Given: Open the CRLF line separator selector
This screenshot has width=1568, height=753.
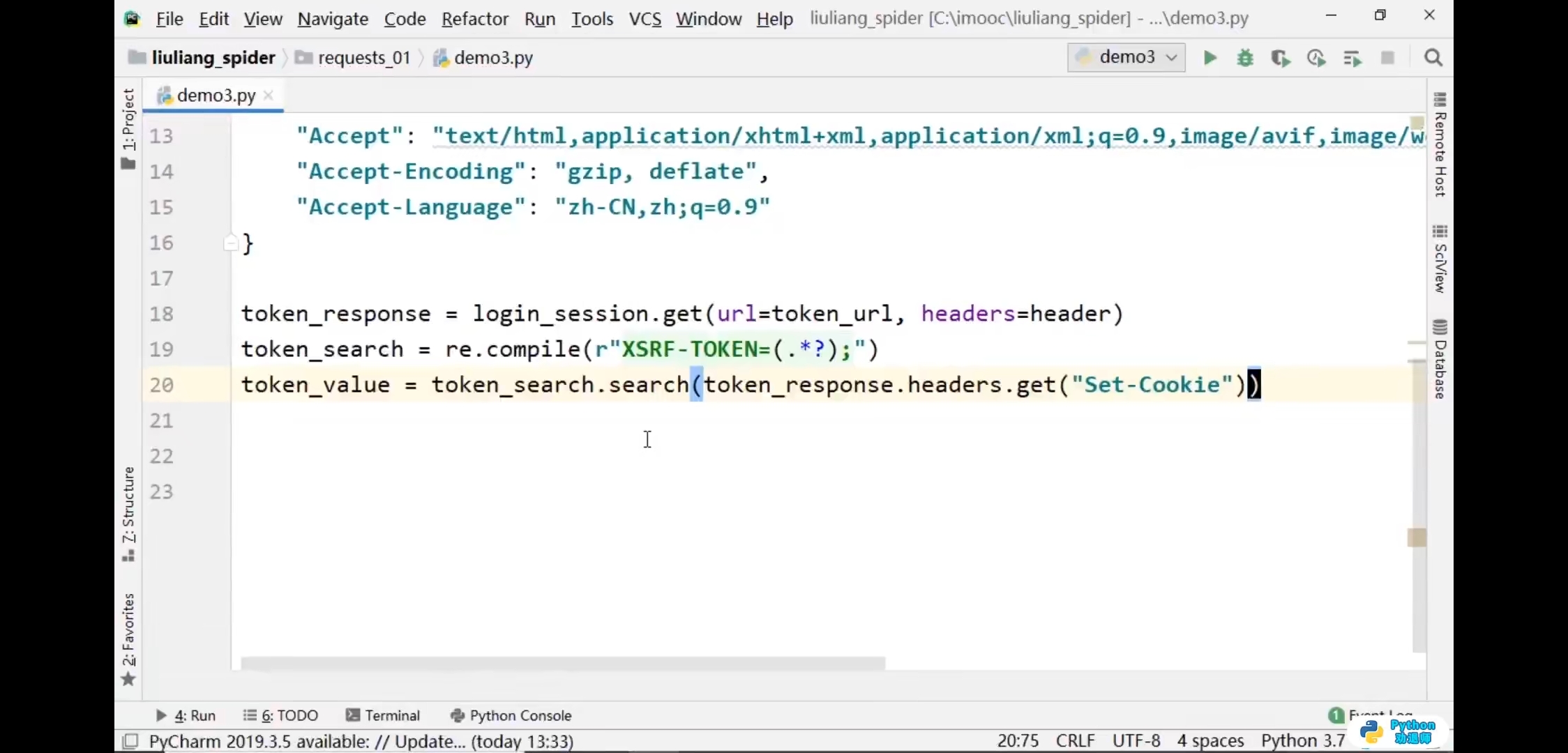Looking at the screenshot, I should point(1075,740).
